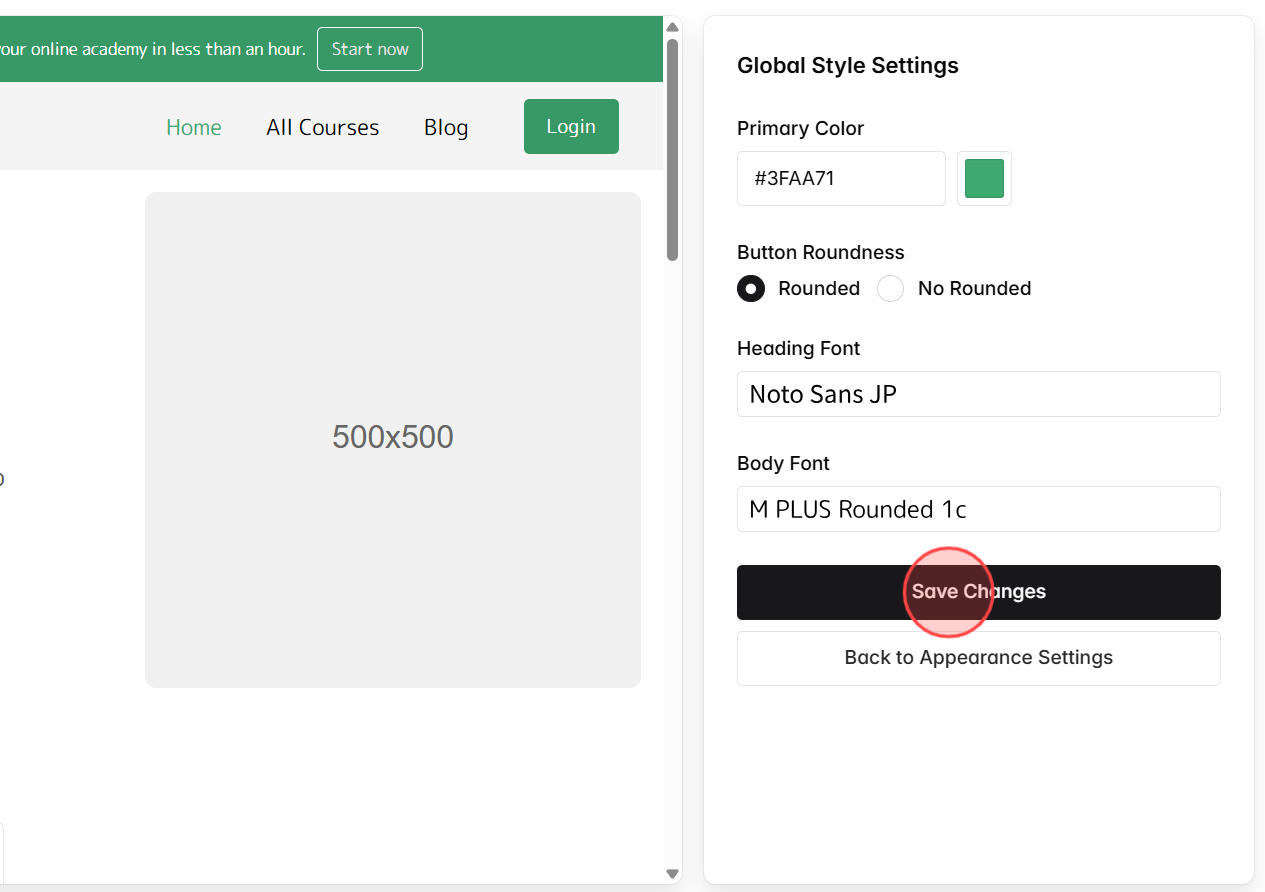Click the 500x500 placeholder image
This screenshot has height=892, width=1265.
click(x=393, y=438)
